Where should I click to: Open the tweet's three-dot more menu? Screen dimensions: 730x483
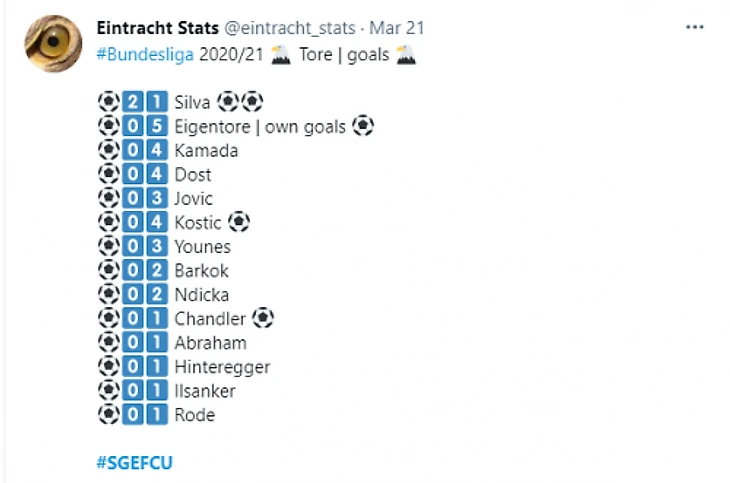[x=695, y=28]
